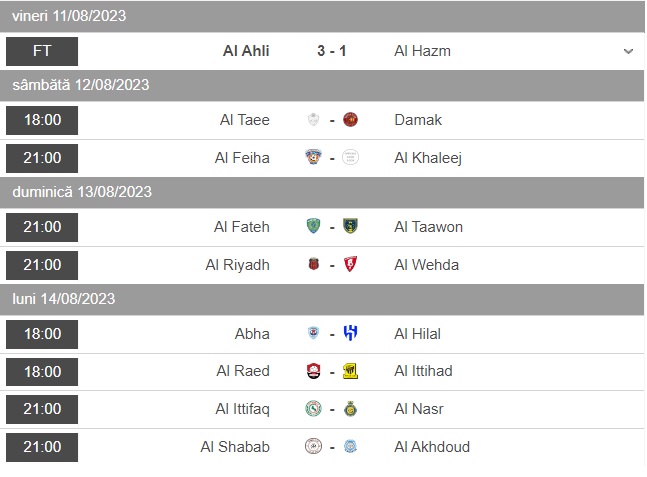Click the Al Raed team crest icon
Viewport: 647px width, 477px height.
tap(314, 371)
